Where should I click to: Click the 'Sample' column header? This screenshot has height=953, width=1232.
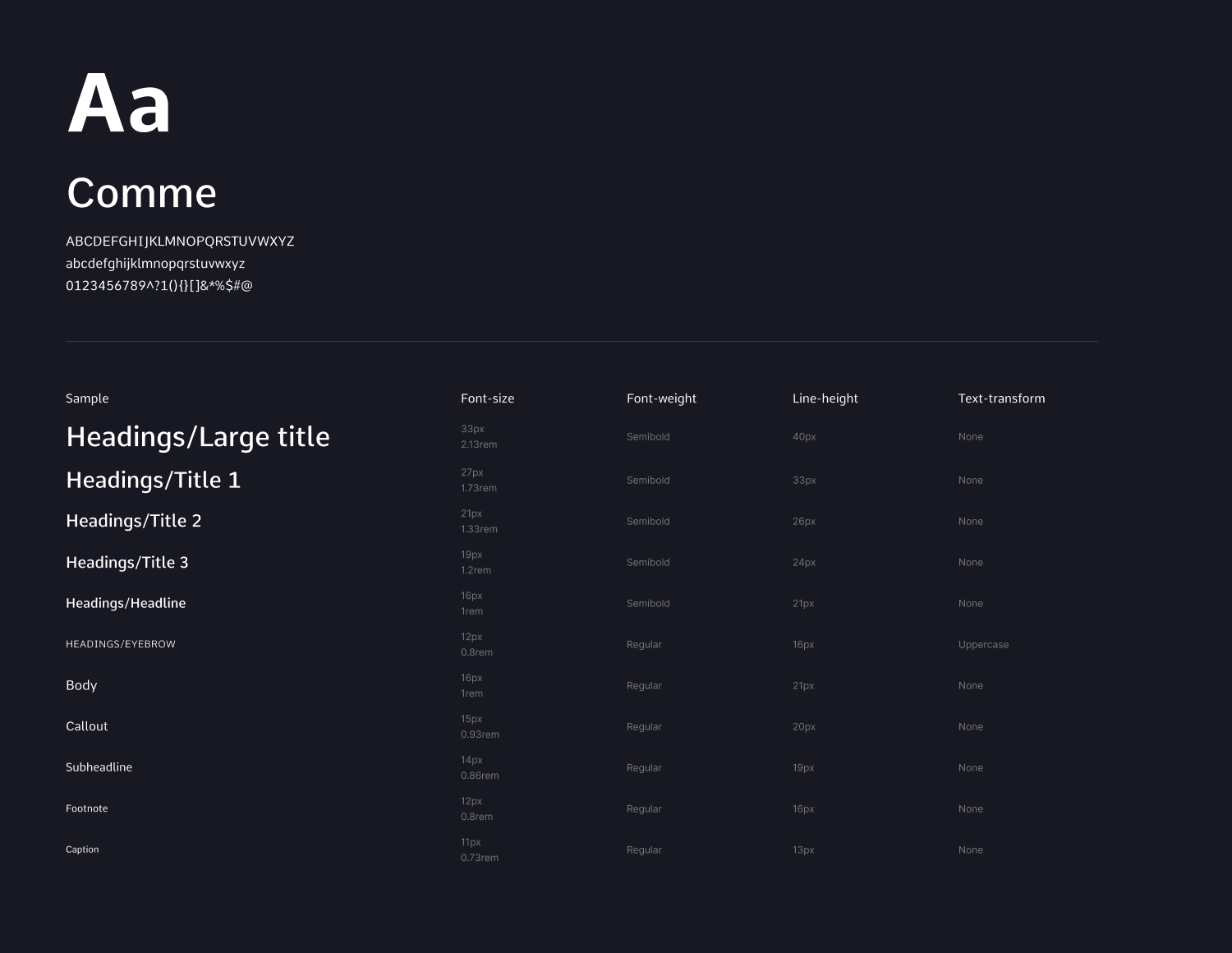[87, 398]
